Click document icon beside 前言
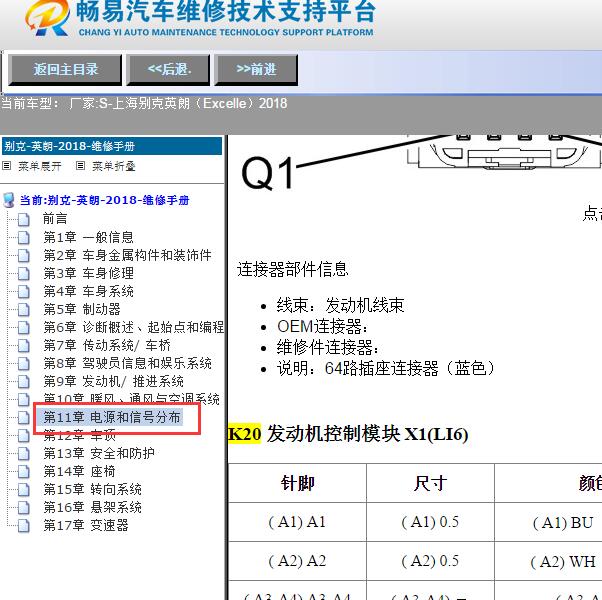The width and height of the screenshot is (602, 600). tap(24, 220)
